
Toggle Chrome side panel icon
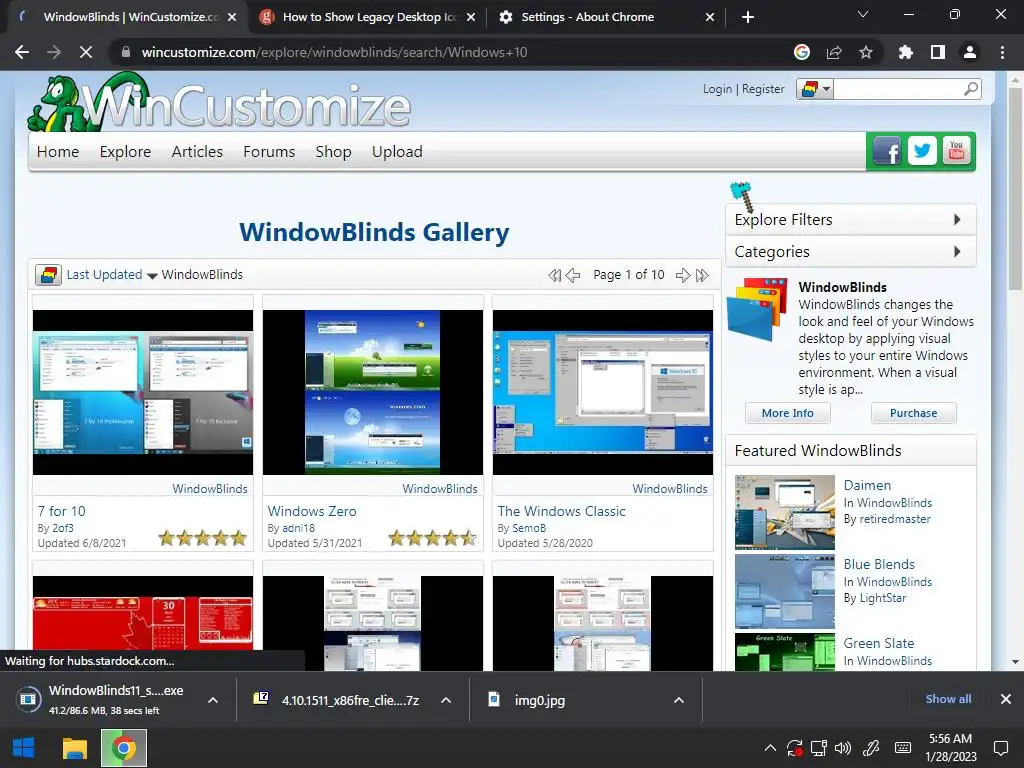tap(938, 52)
